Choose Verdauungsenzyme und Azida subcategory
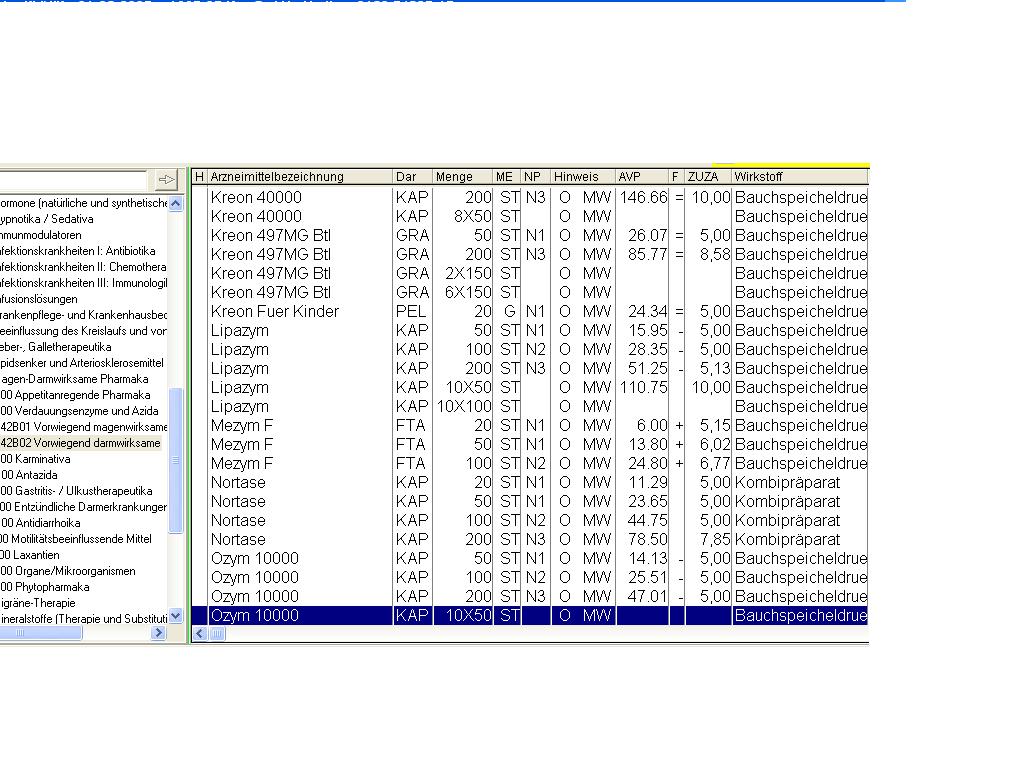The width and height of the screenshot is (1024, 768). 79,411
